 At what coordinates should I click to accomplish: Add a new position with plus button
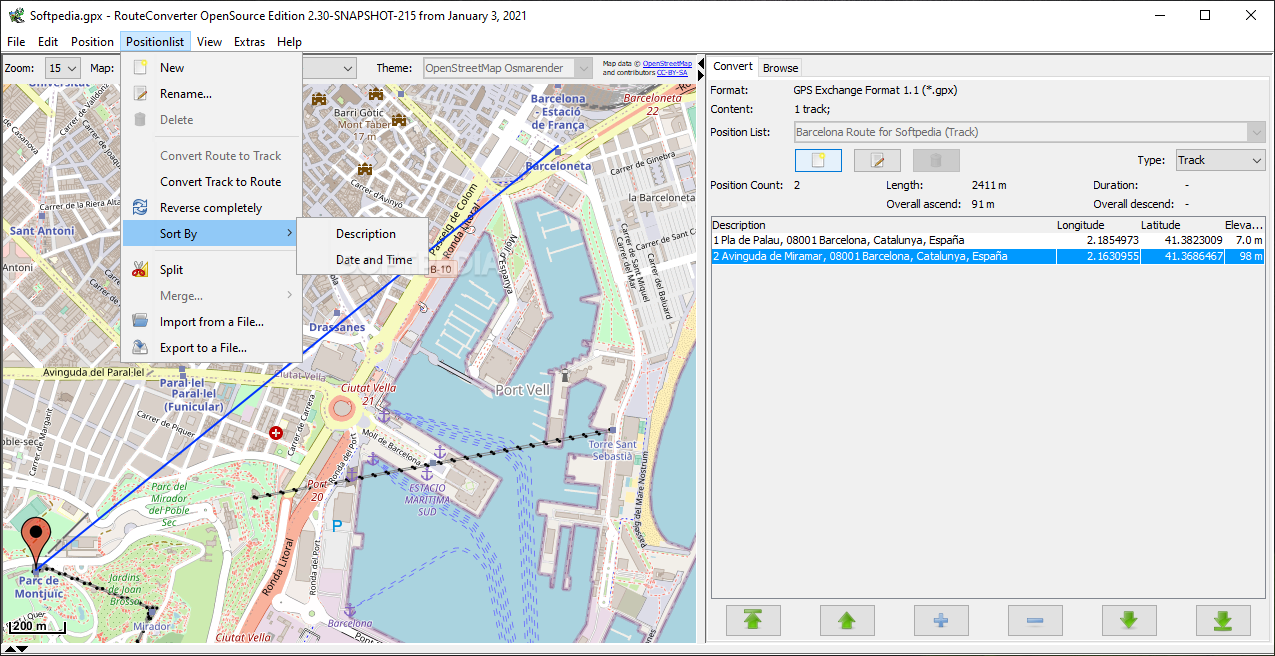(941, 621)
